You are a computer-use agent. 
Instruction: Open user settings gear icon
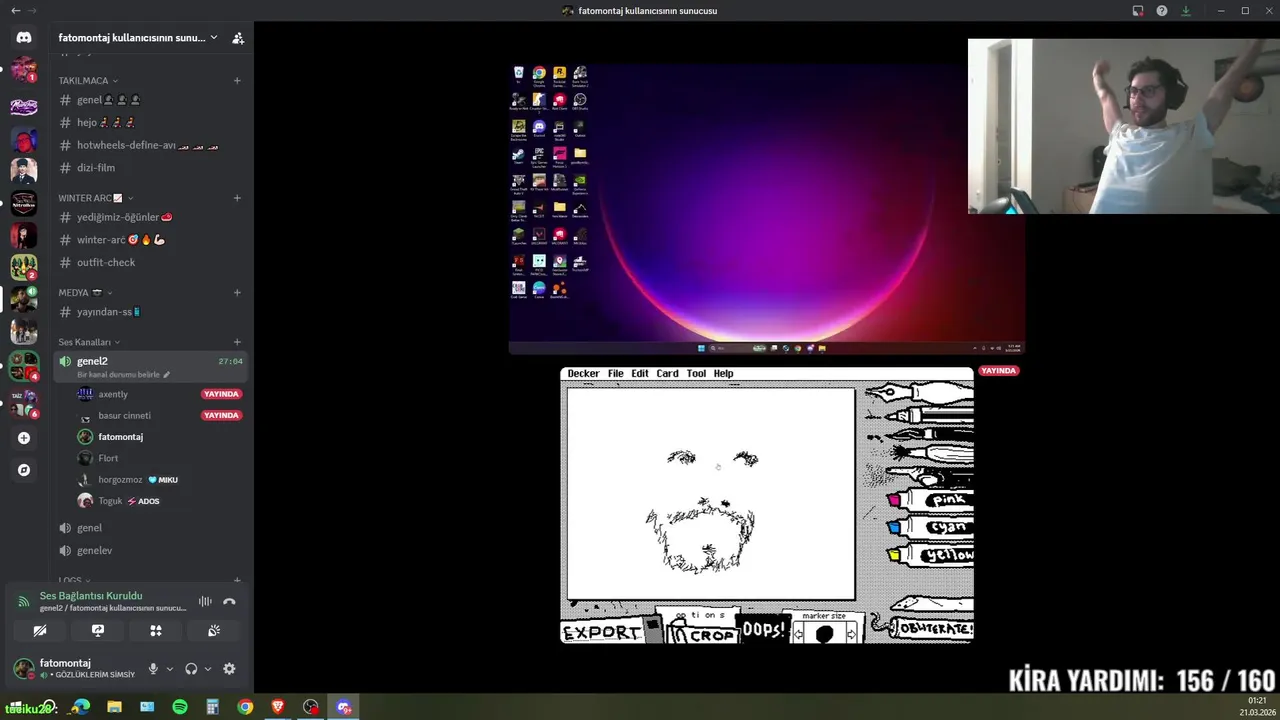click(x=229, y=669)
